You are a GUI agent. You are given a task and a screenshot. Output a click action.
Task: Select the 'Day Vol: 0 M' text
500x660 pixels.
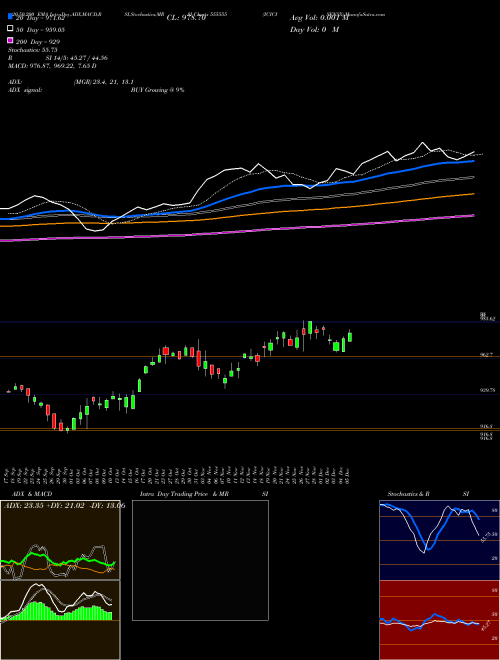tap(314, 29)
